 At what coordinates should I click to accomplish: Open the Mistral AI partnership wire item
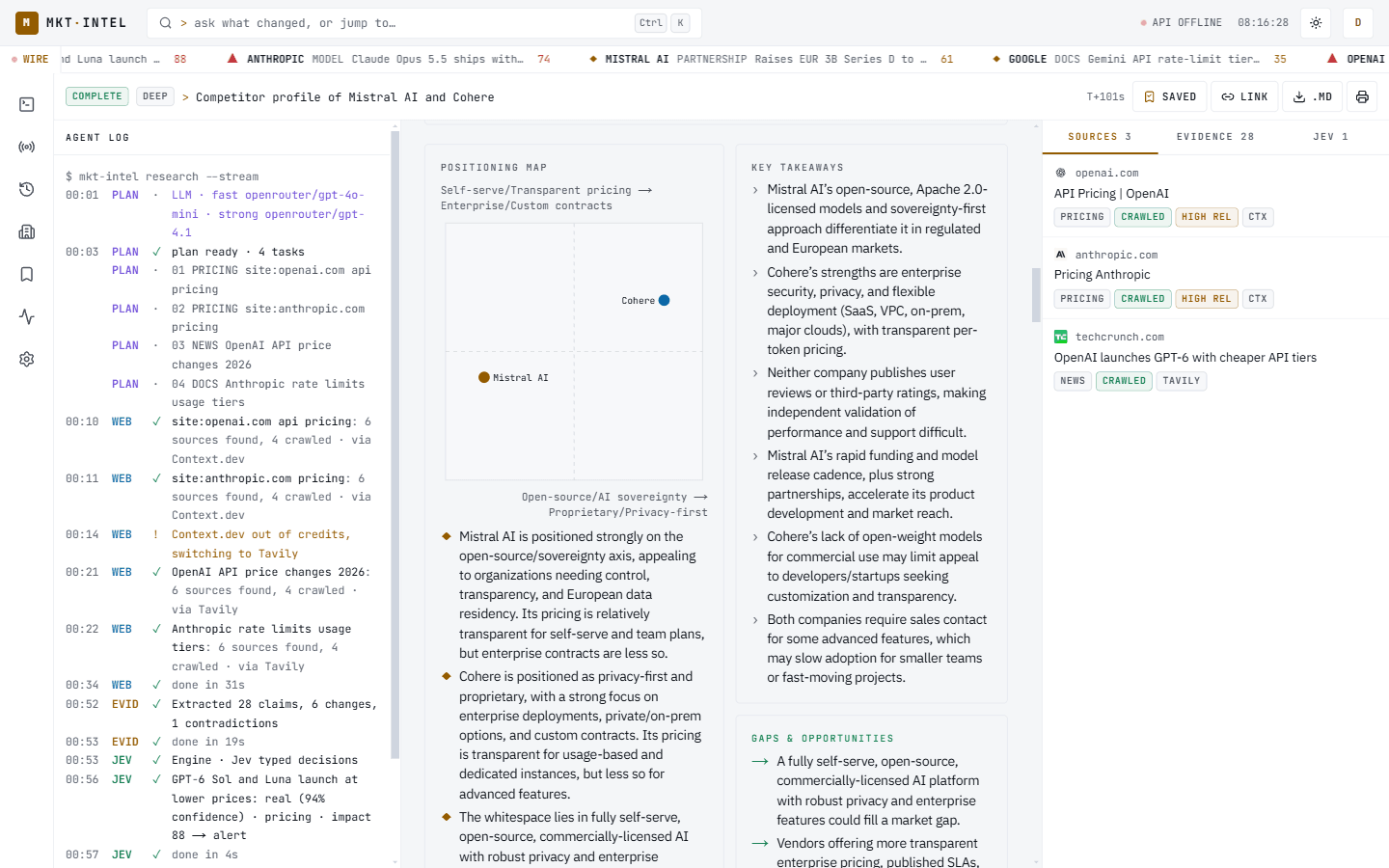770,59
